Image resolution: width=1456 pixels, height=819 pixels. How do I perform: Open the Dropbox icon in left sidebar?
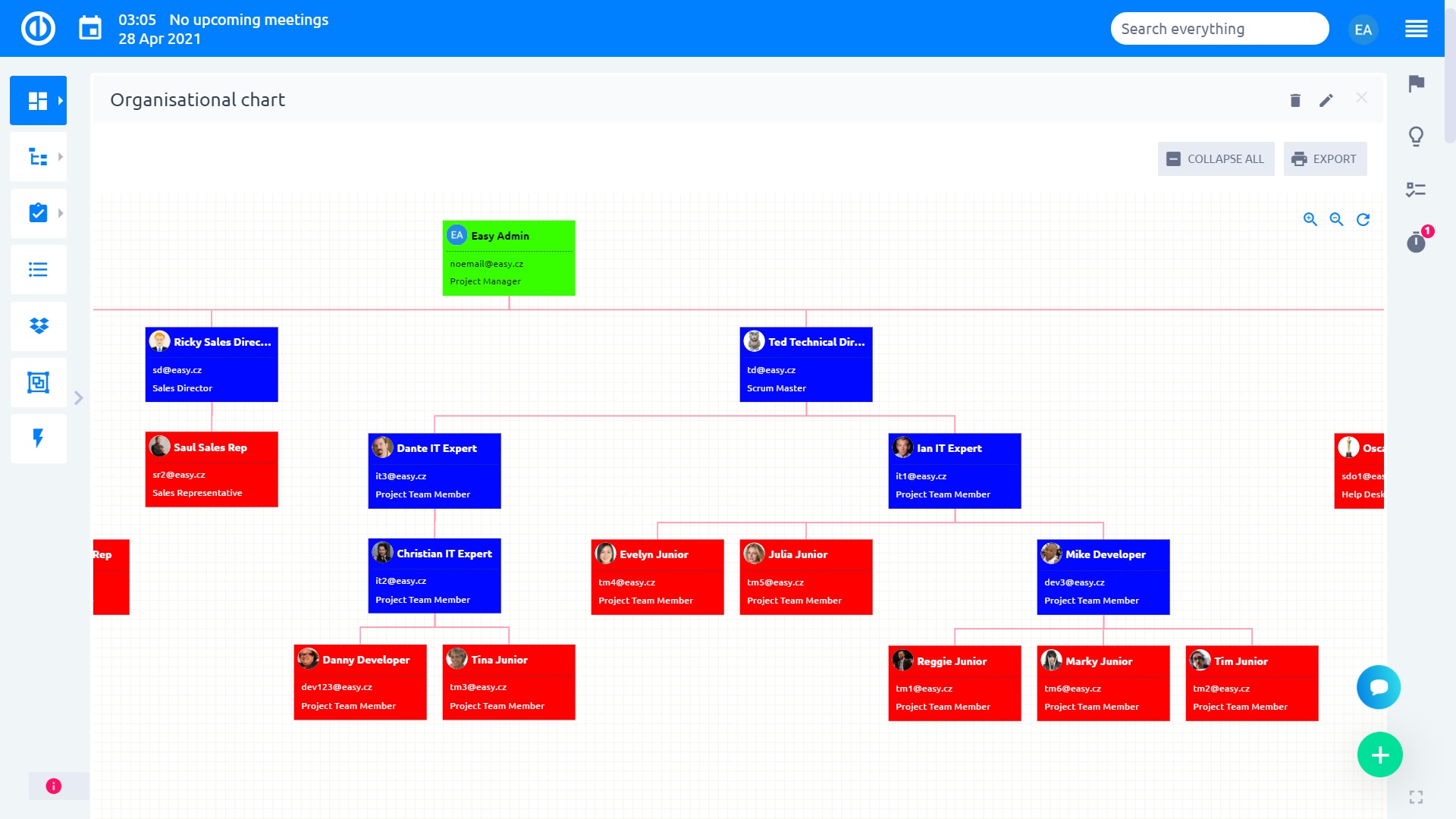tap(39, 326)
